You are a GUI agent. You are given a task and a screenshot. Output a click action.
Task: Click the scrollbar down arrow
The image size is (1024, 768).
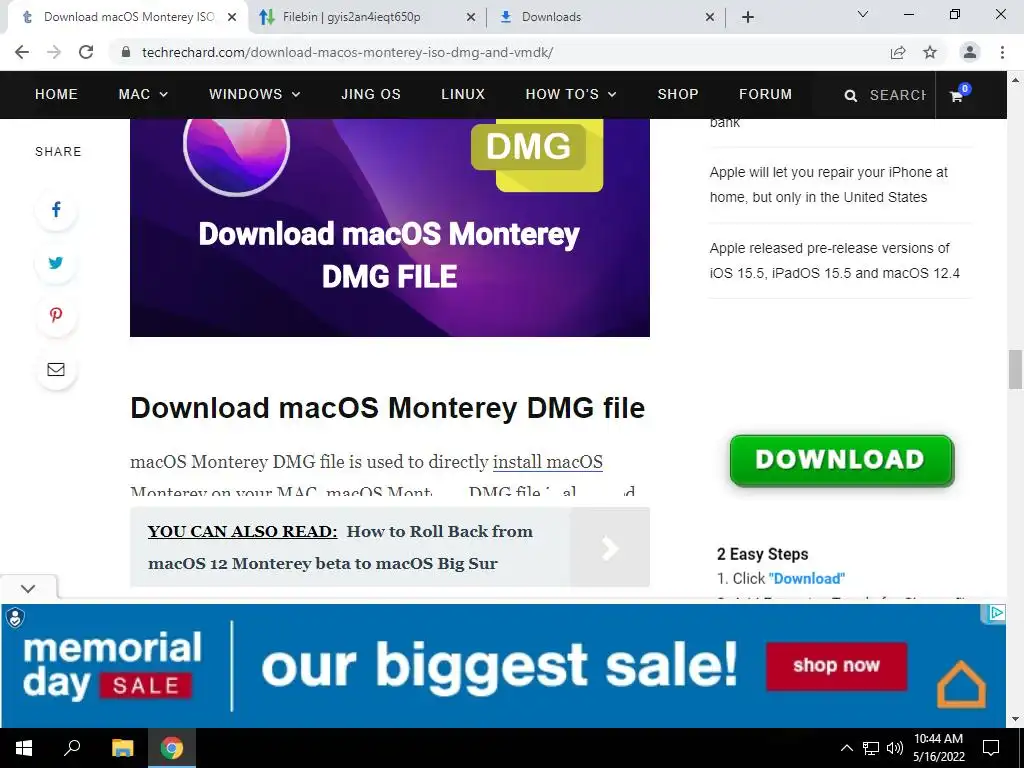1015,720
